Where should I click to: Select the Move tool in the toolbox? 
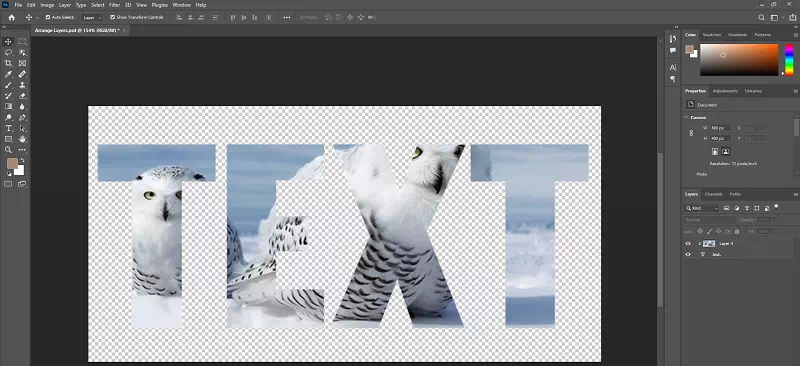point(8,42)
